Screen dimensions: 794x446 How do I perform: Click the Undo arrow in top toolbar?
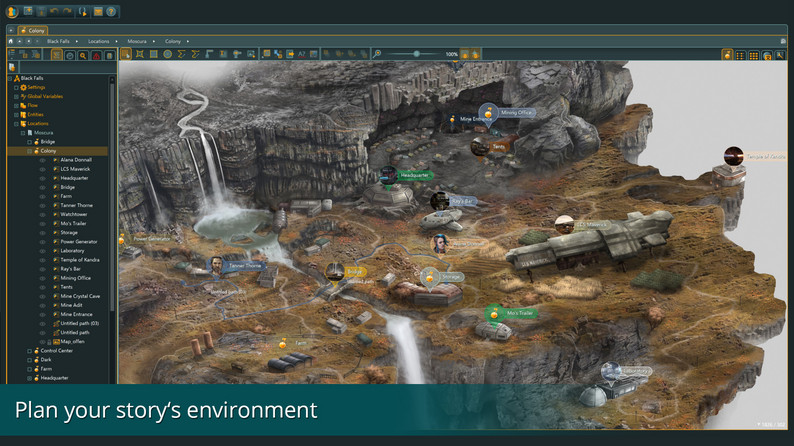pyautogui.click(x=54, y=11)
